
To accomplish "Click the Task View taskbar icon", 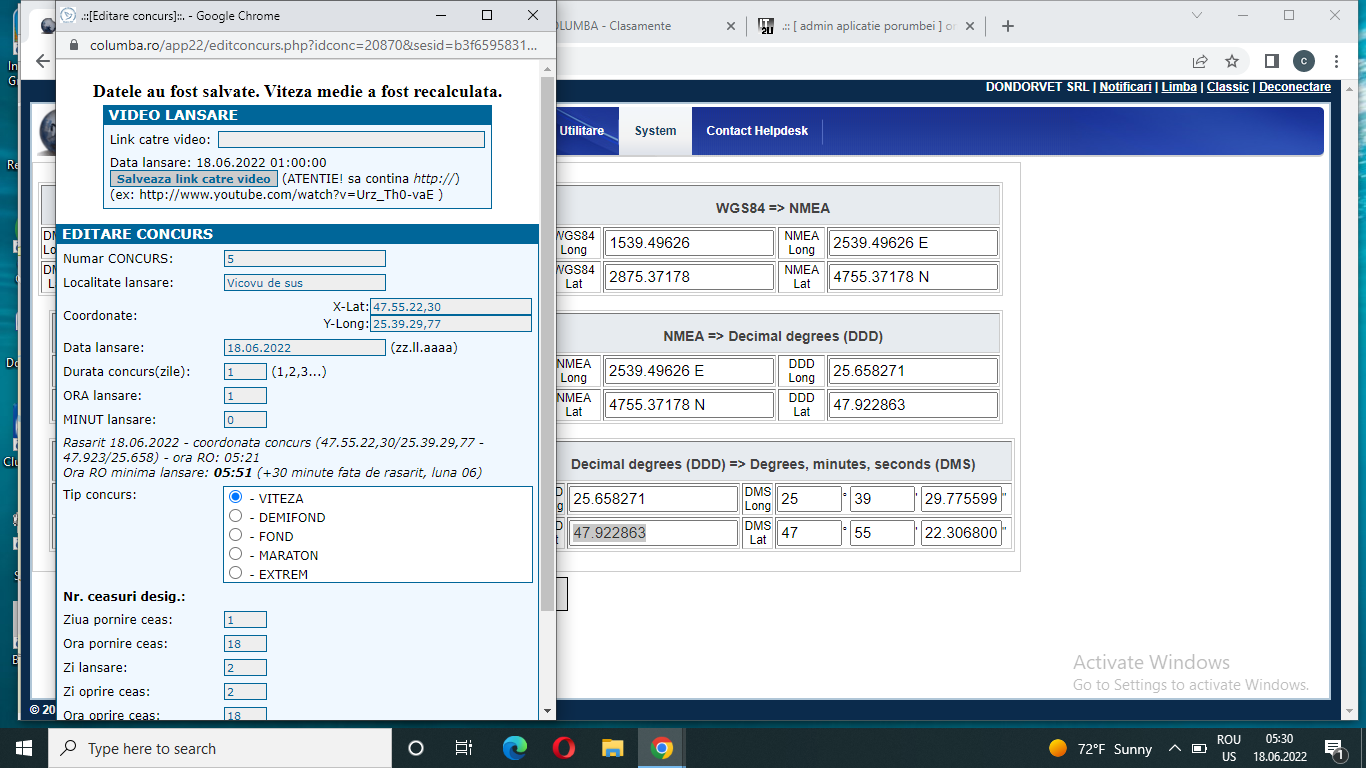I will [x=464, y=748].
